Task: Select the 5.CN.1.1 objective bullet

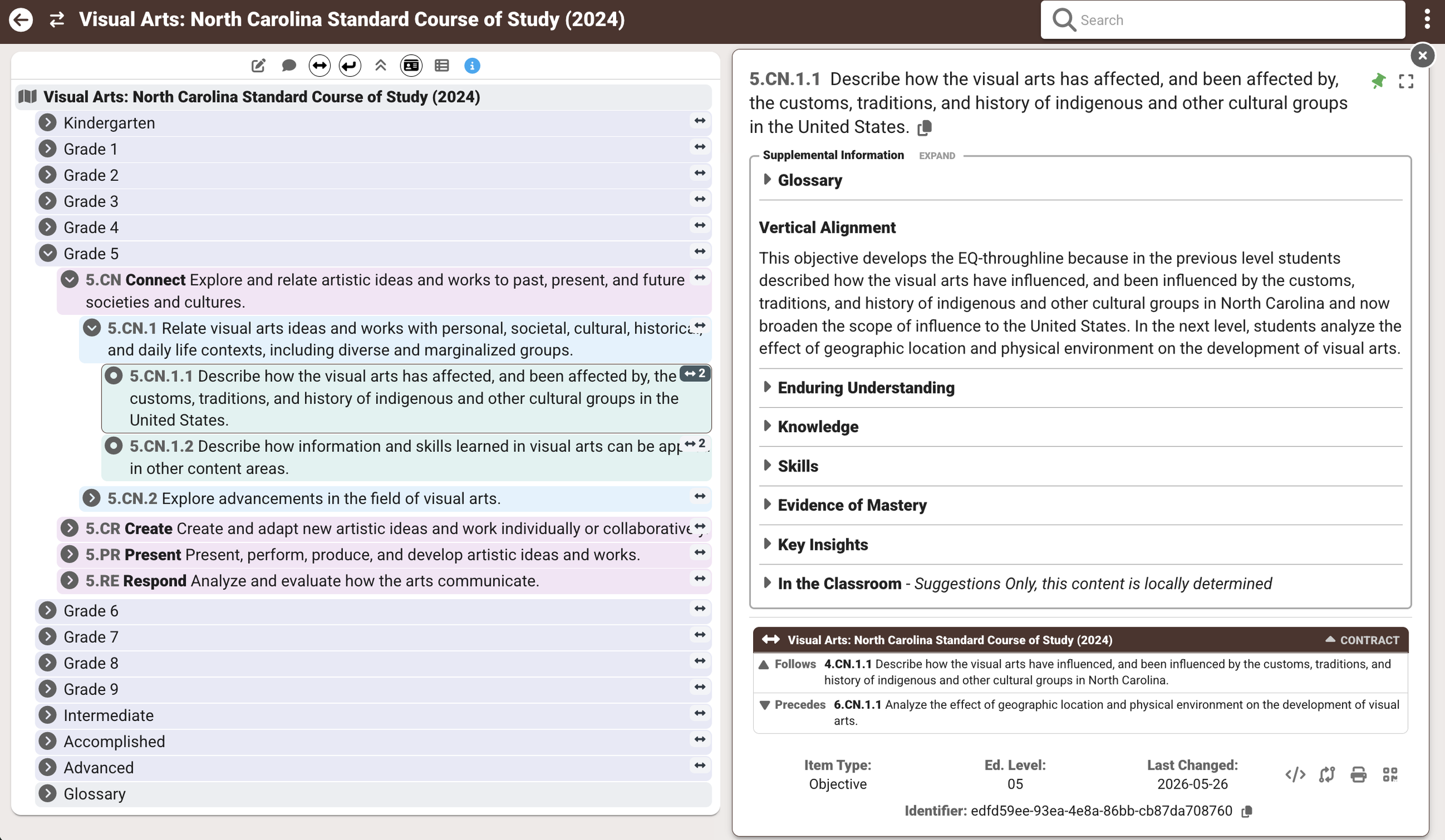Action: (113, 376)
